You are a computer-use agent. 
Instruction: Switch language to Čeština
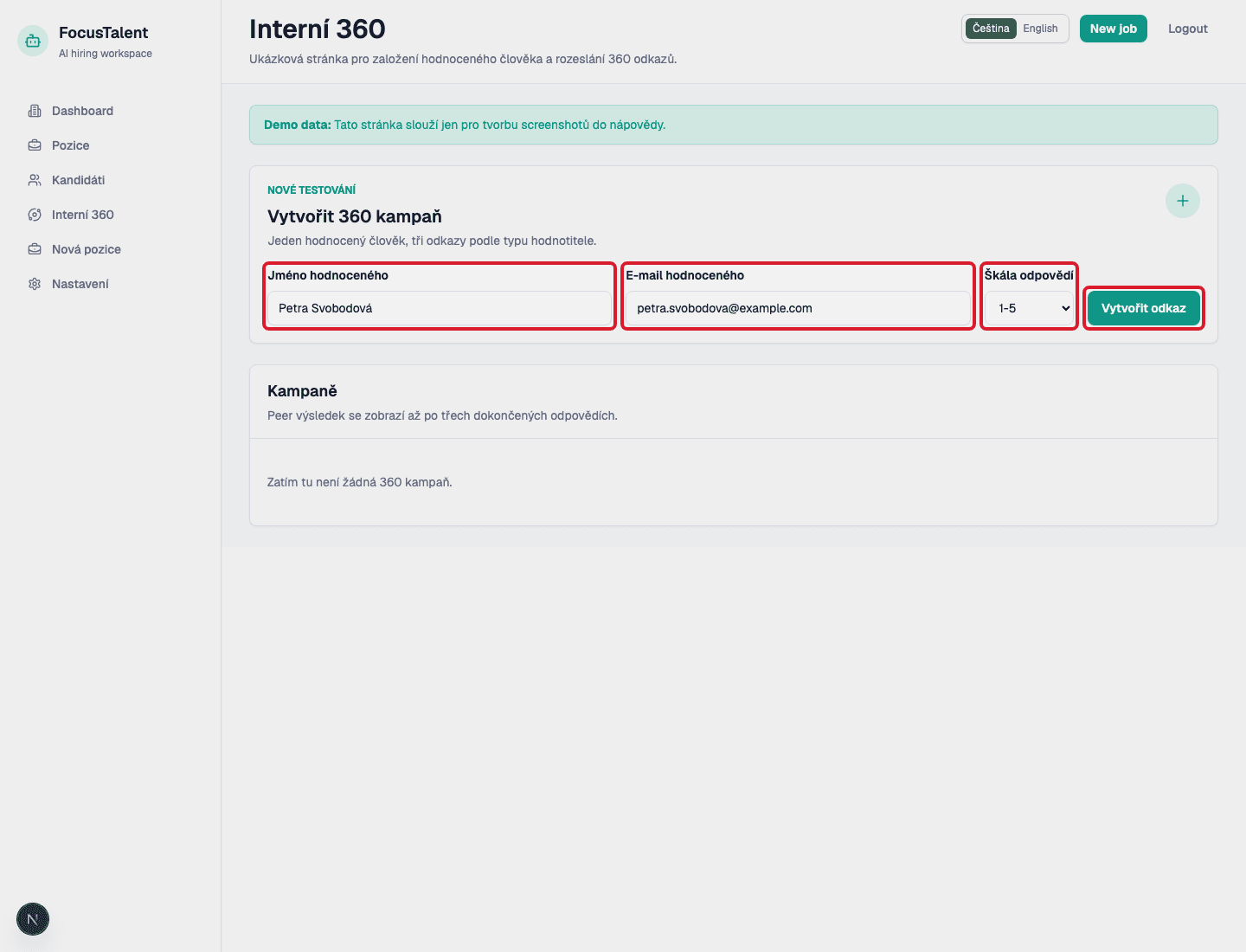(991, 29)
